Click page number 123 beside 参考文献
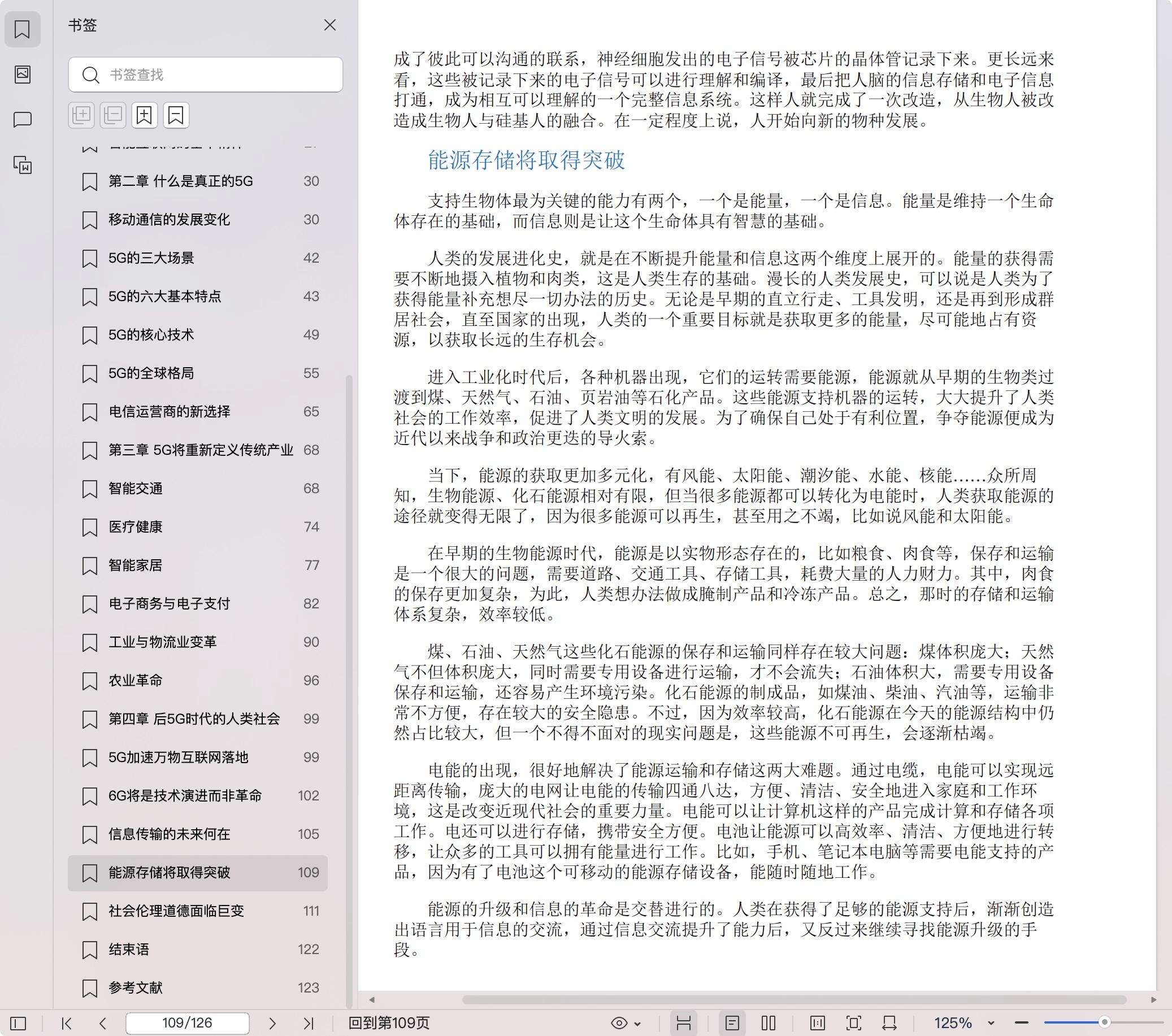The height and width of the screenshot is (1036, 1172). click(309, 988)
